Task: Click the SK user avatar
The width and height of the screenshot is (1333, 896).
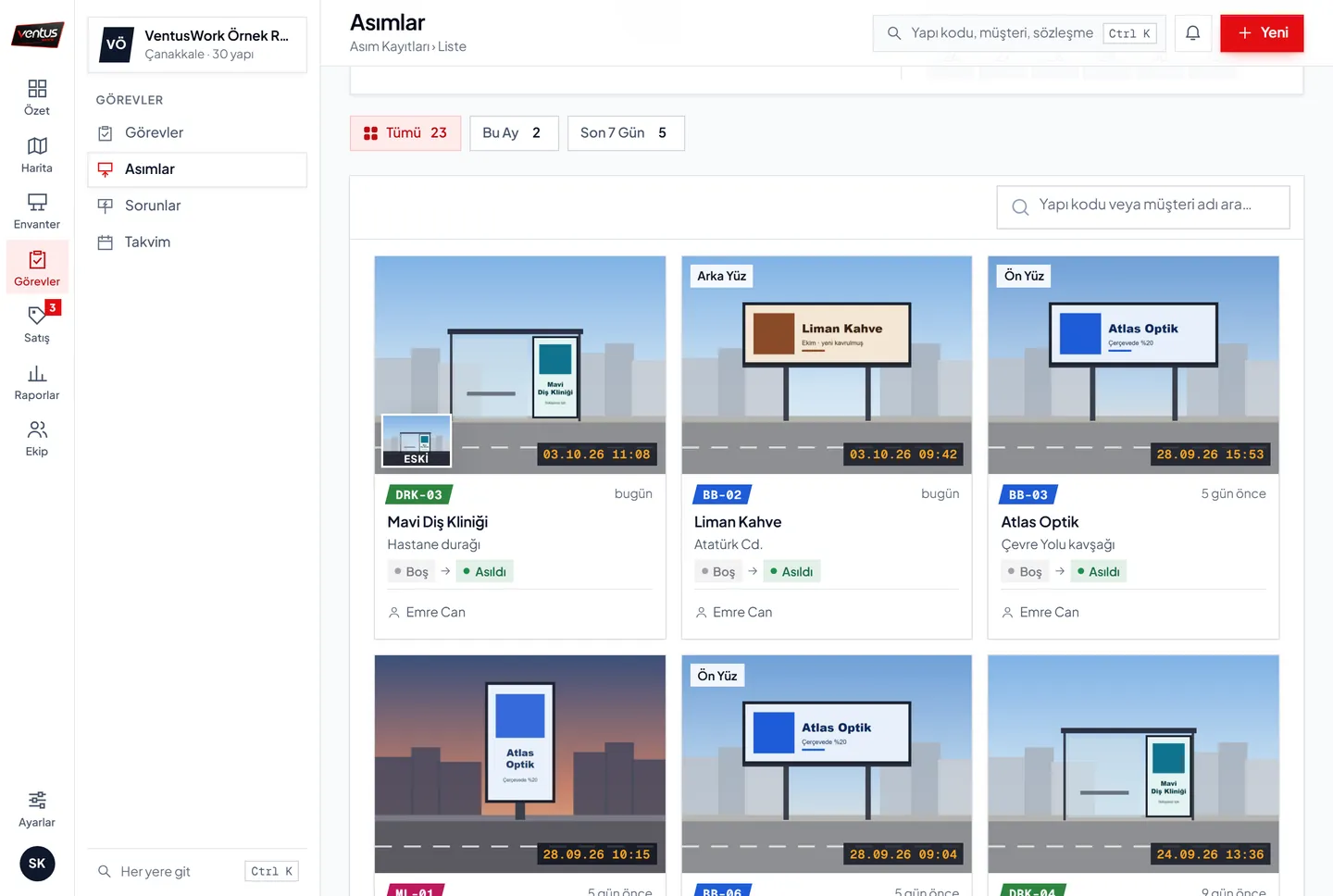Action: pos(37,864)
